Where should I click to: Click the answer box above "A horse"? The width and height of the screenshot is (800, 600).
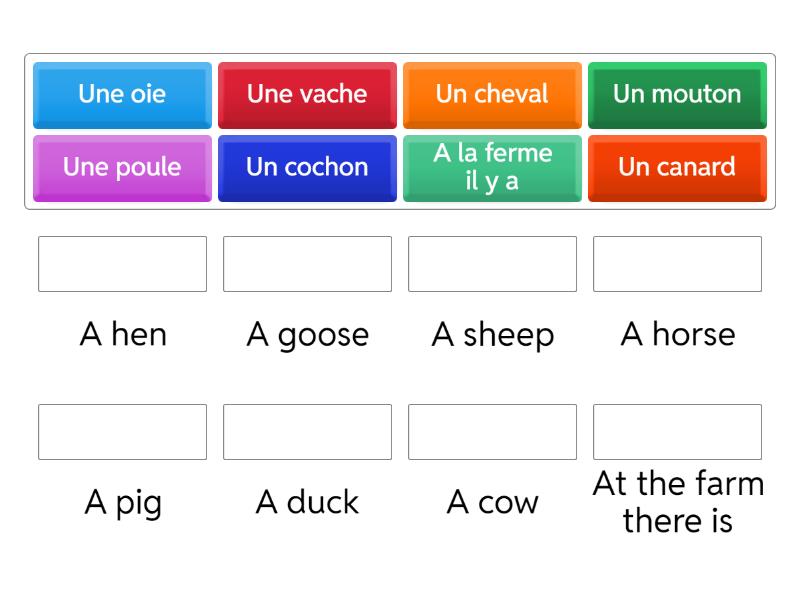(677, 264)
